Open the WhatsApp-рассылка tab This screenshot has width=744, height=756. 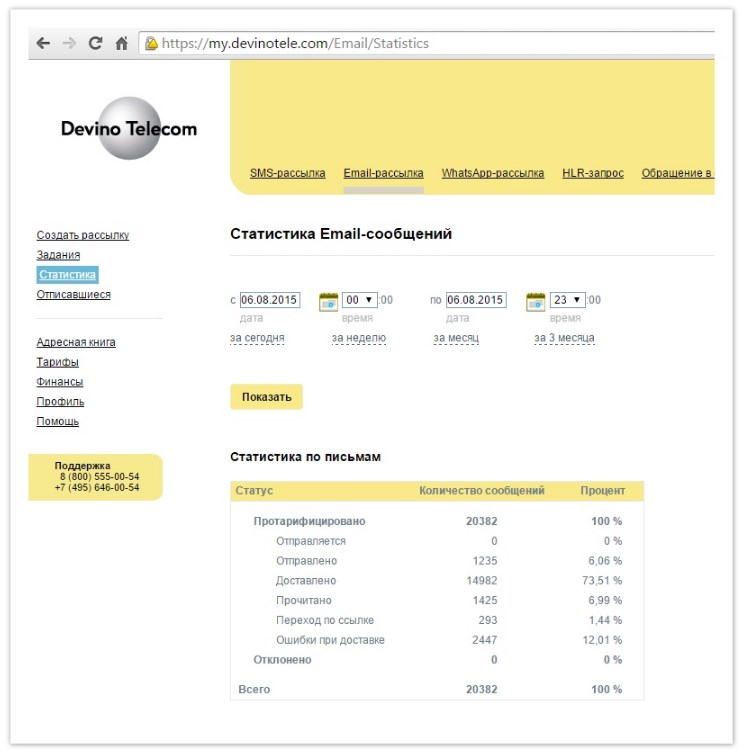click(493, 173)
